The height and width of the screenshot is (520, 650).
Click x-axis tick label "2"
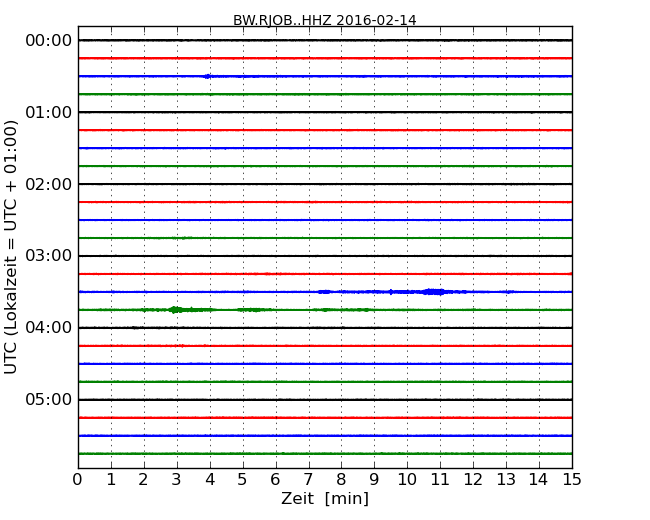143,479
